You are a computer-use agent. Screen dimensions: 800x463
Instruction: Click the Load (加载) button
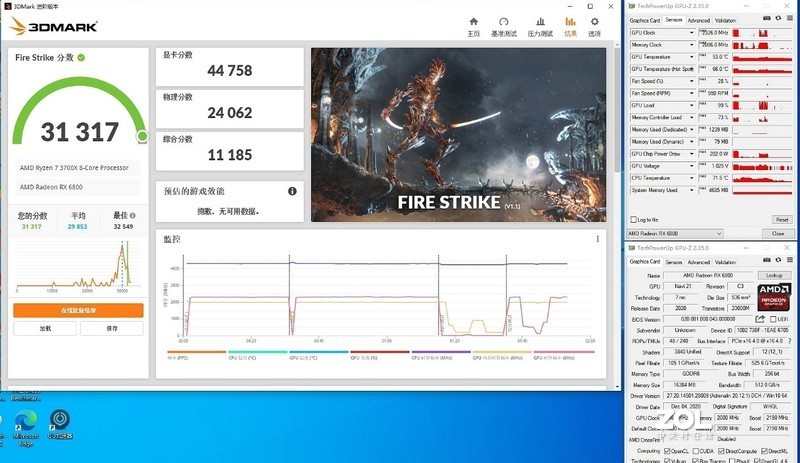pos(45,328)
